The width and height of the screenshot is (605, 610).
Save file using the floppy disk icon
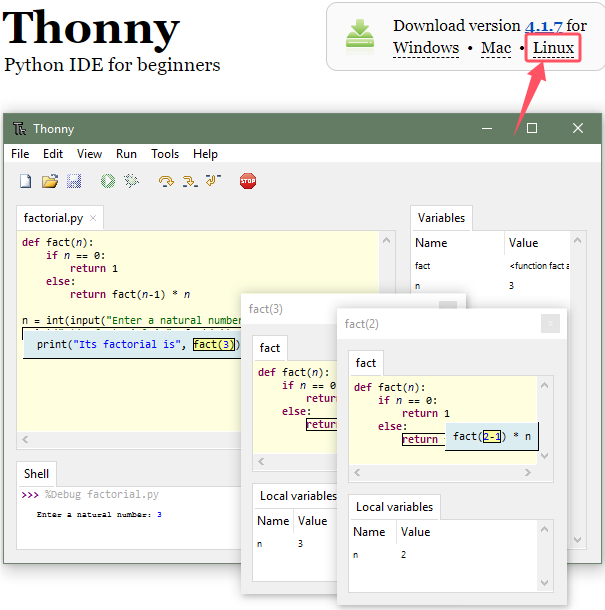pos(74,181)
